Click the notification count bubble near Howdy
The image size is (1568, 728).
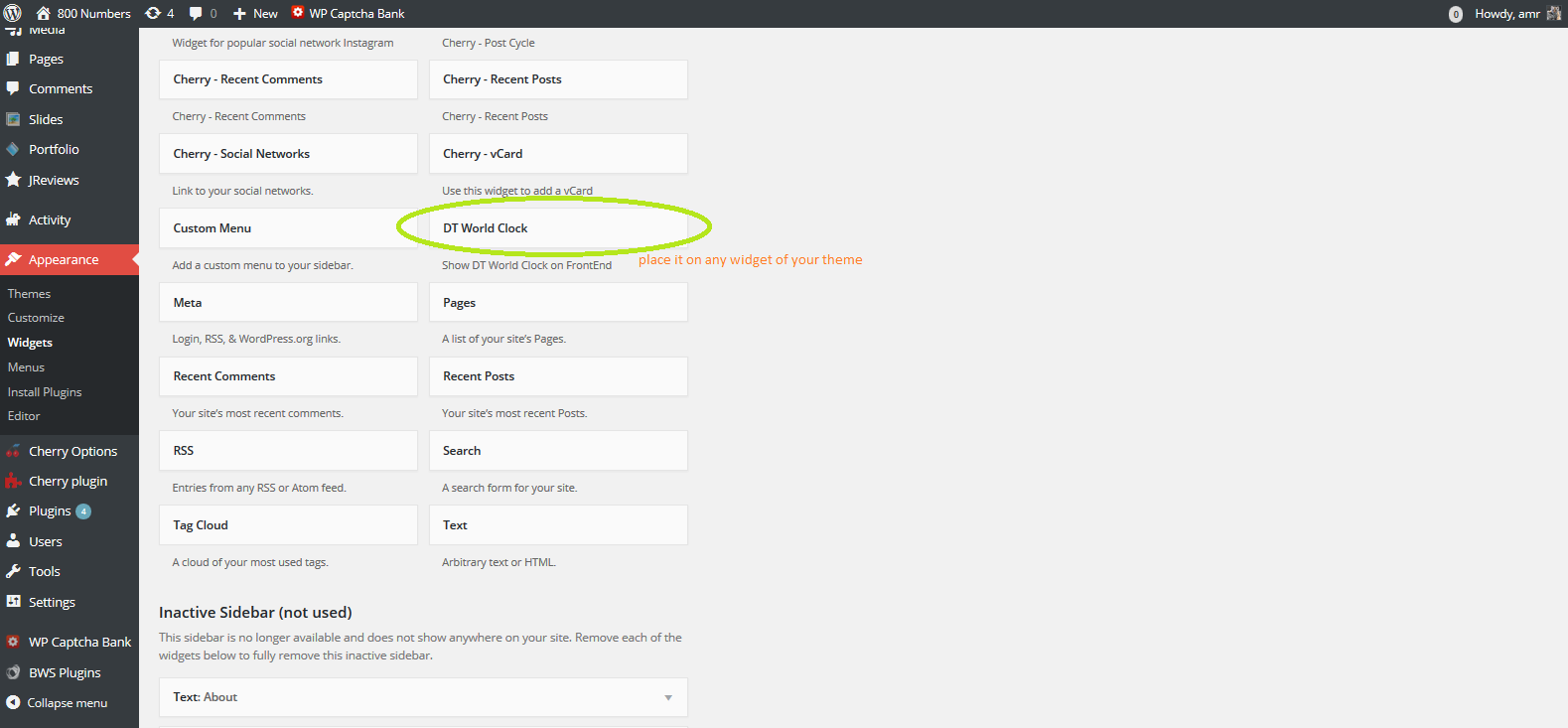1456,14
